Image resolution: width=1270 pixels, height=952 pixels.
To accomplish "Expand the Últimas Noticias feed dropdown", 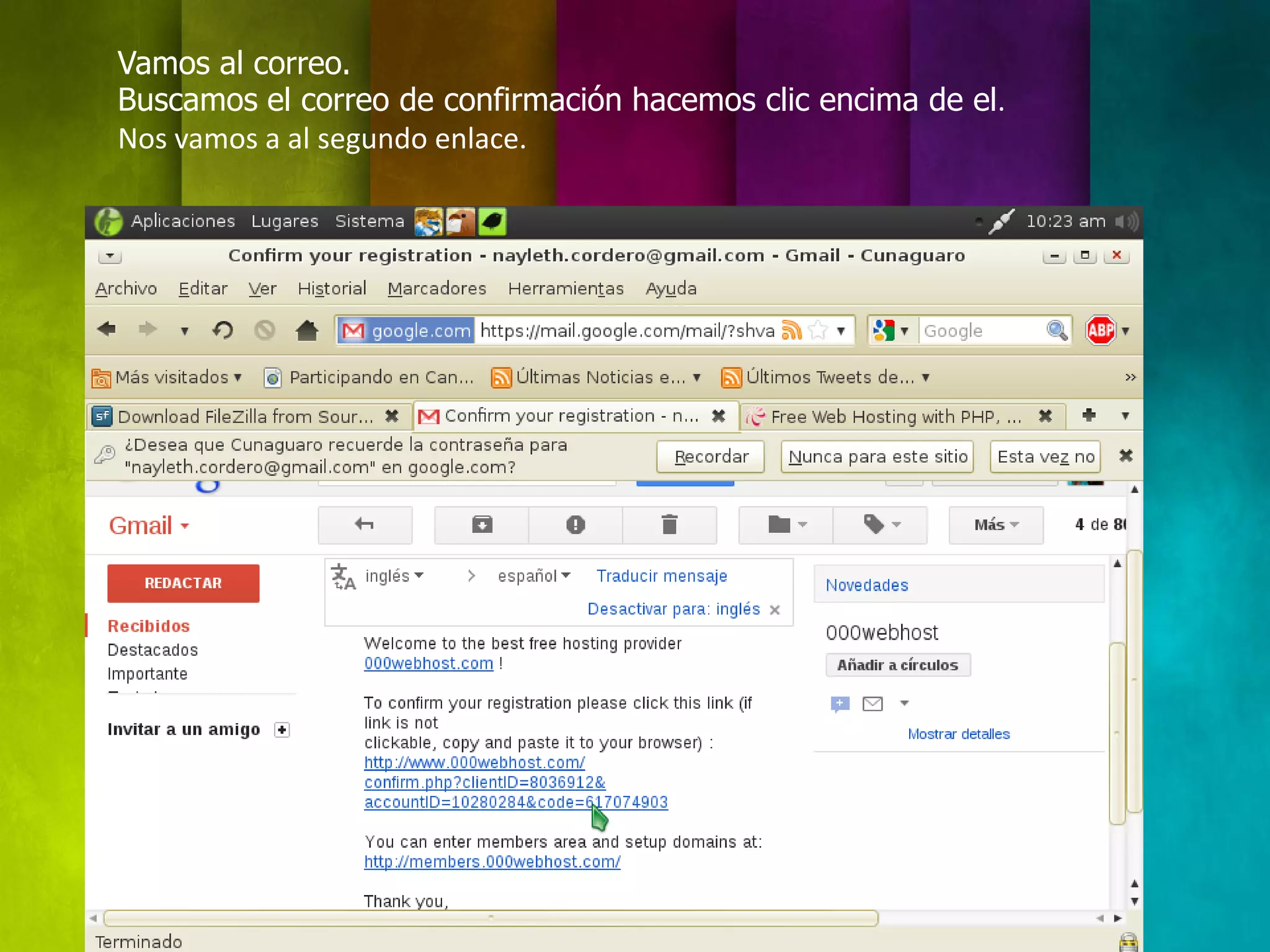I will click(x=696, y=377).
